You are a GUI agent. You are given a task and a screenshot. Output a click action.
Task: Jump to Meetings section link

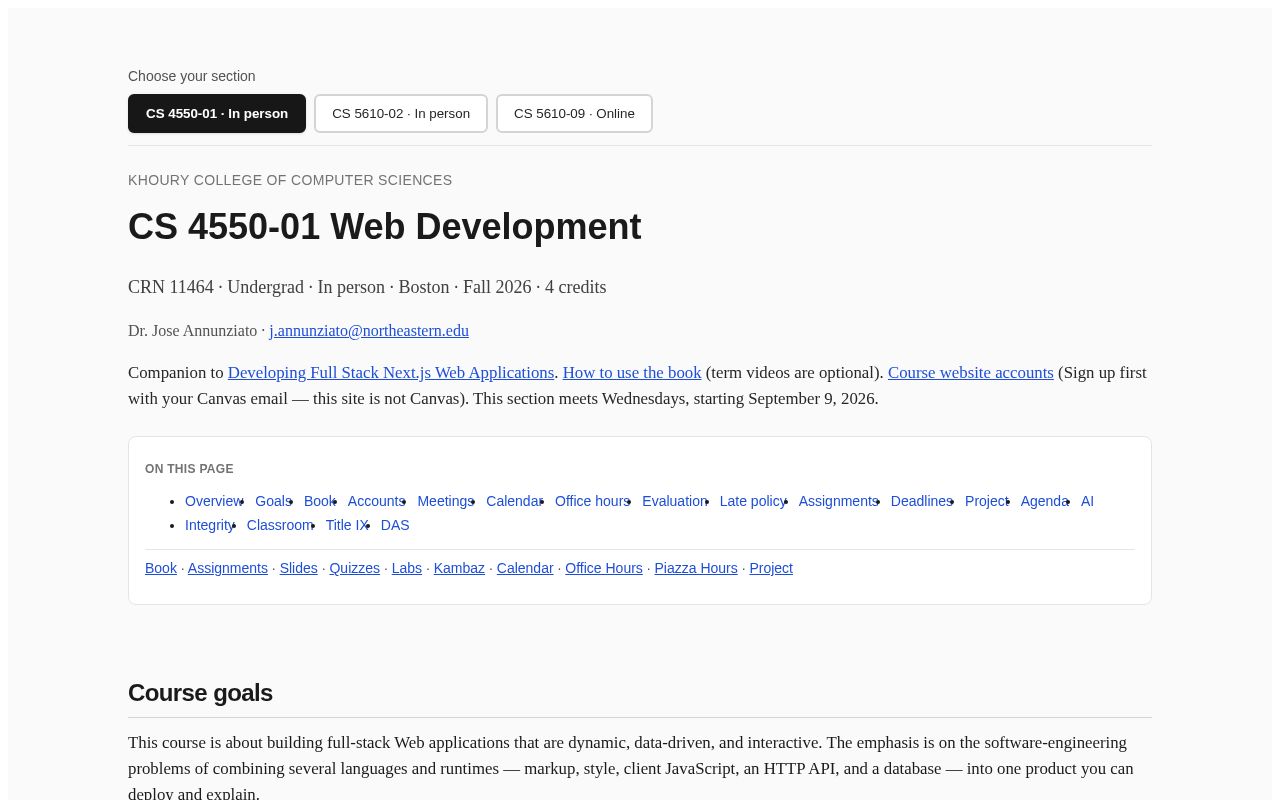pos(445,501)
